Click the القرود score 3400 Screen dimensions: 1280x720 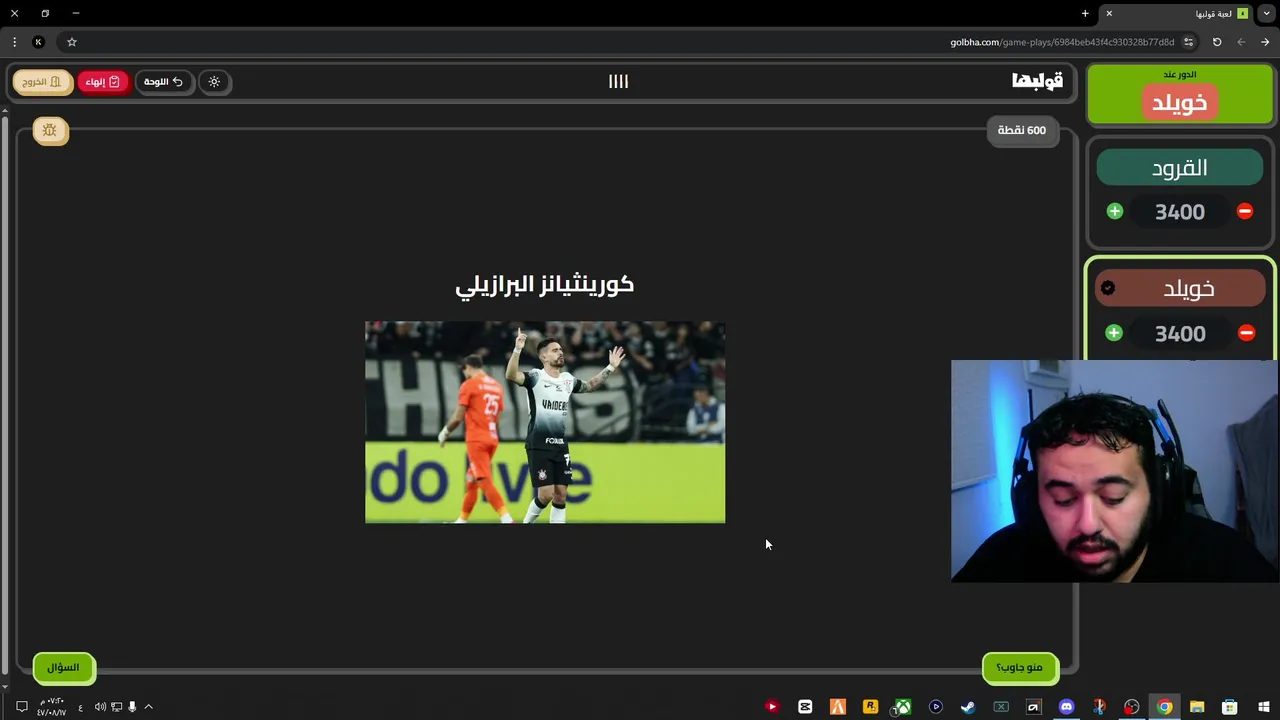[x=1180, y=212]
